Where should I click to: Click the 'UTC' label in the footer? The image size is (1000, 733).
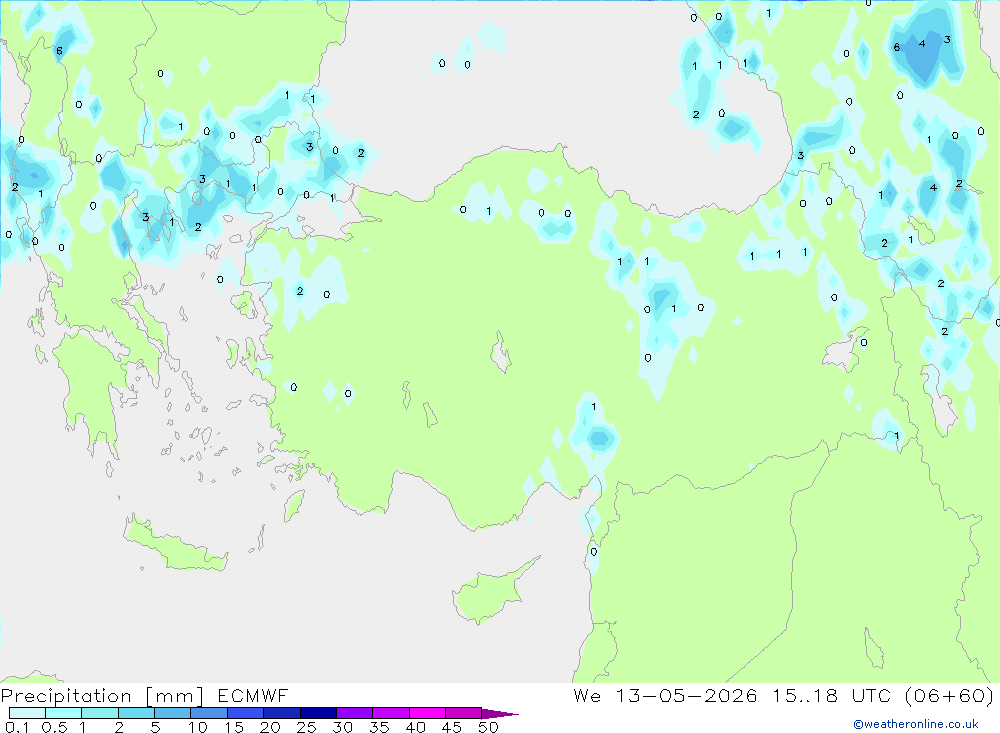click(871, 695)
